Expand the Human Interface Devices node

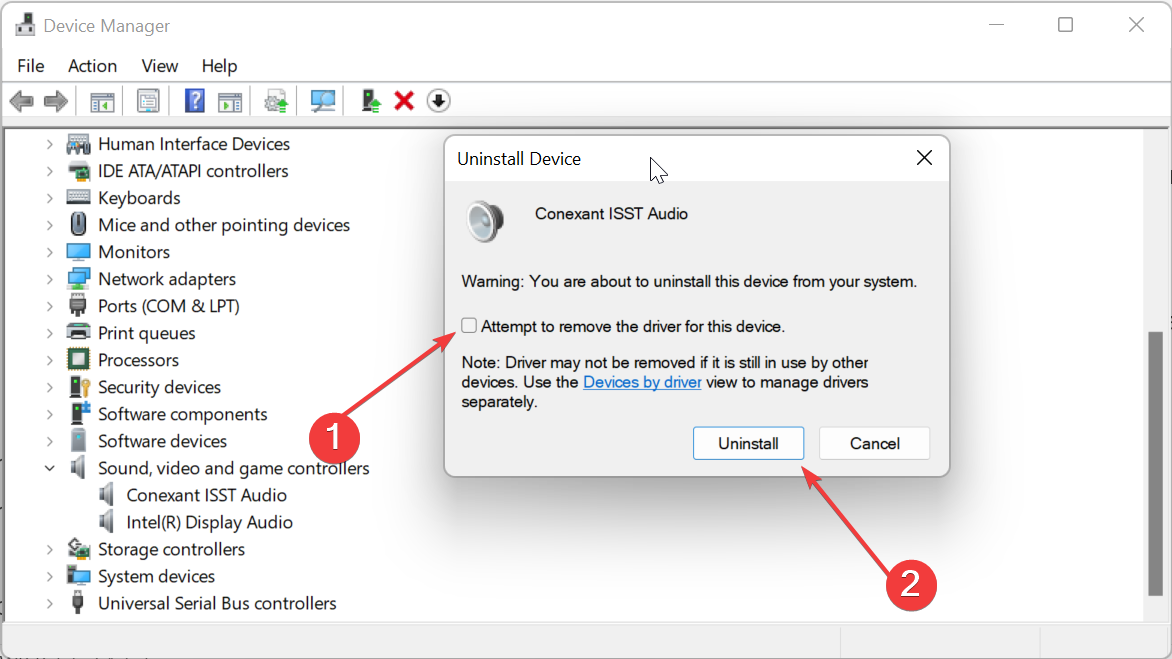click(49, 144)
